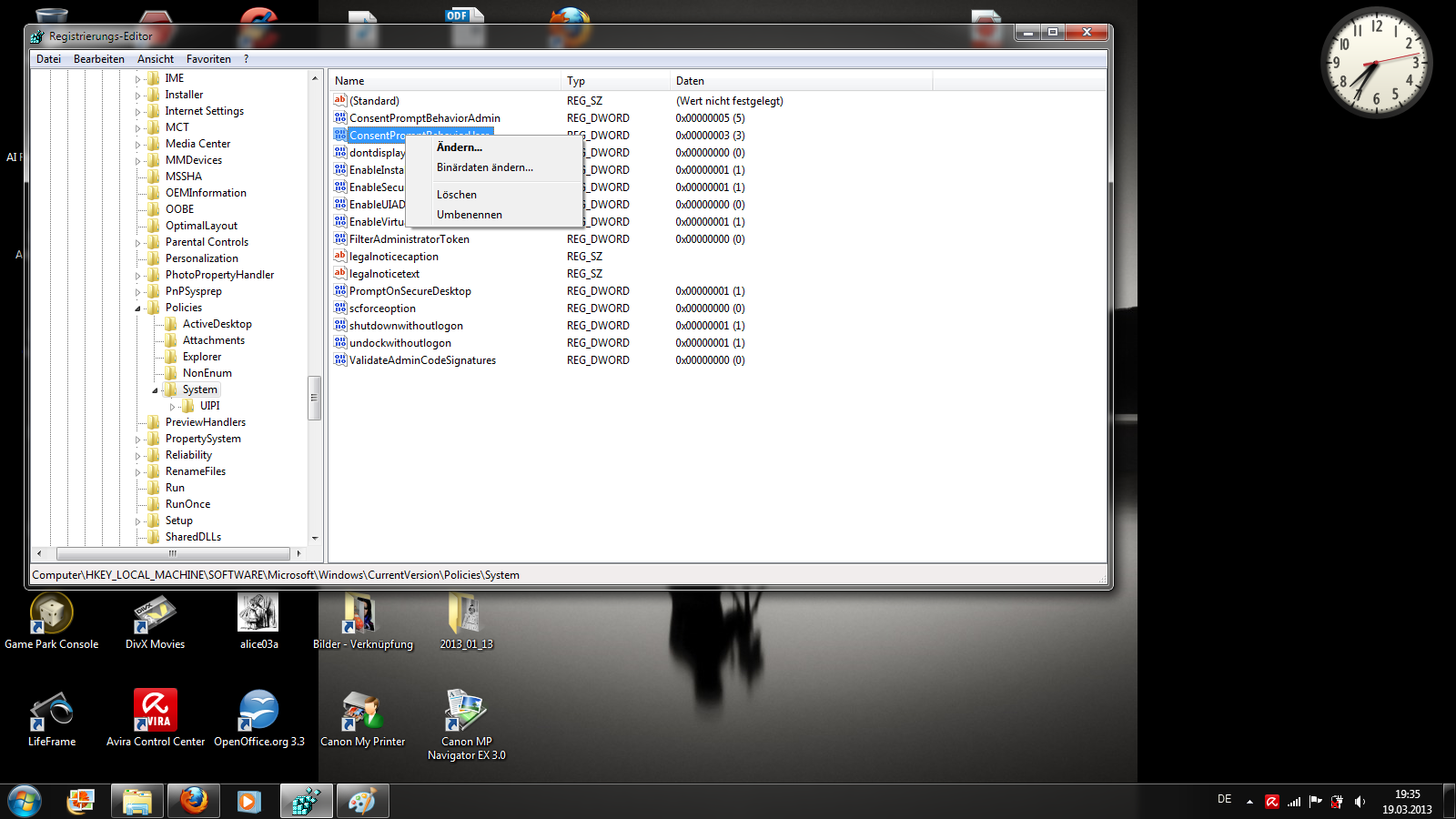Sort values by Typ column header
Image resolution: width=1456 pixels, height=819 pixels.
pyautogui.click(x=615, y=81)
